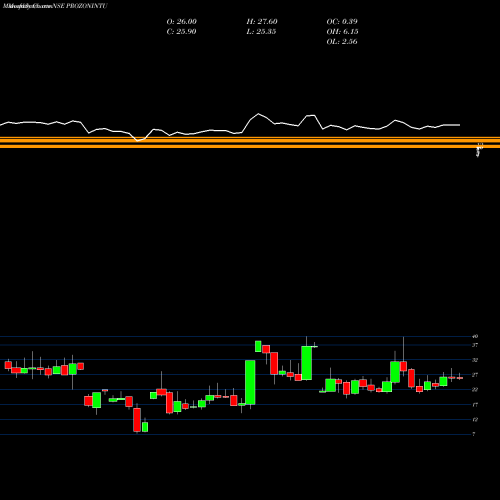Click the 17 price axis label
The width and height of the screenshot is (500, 500).
pyautogui.click(x=475, y=405)
